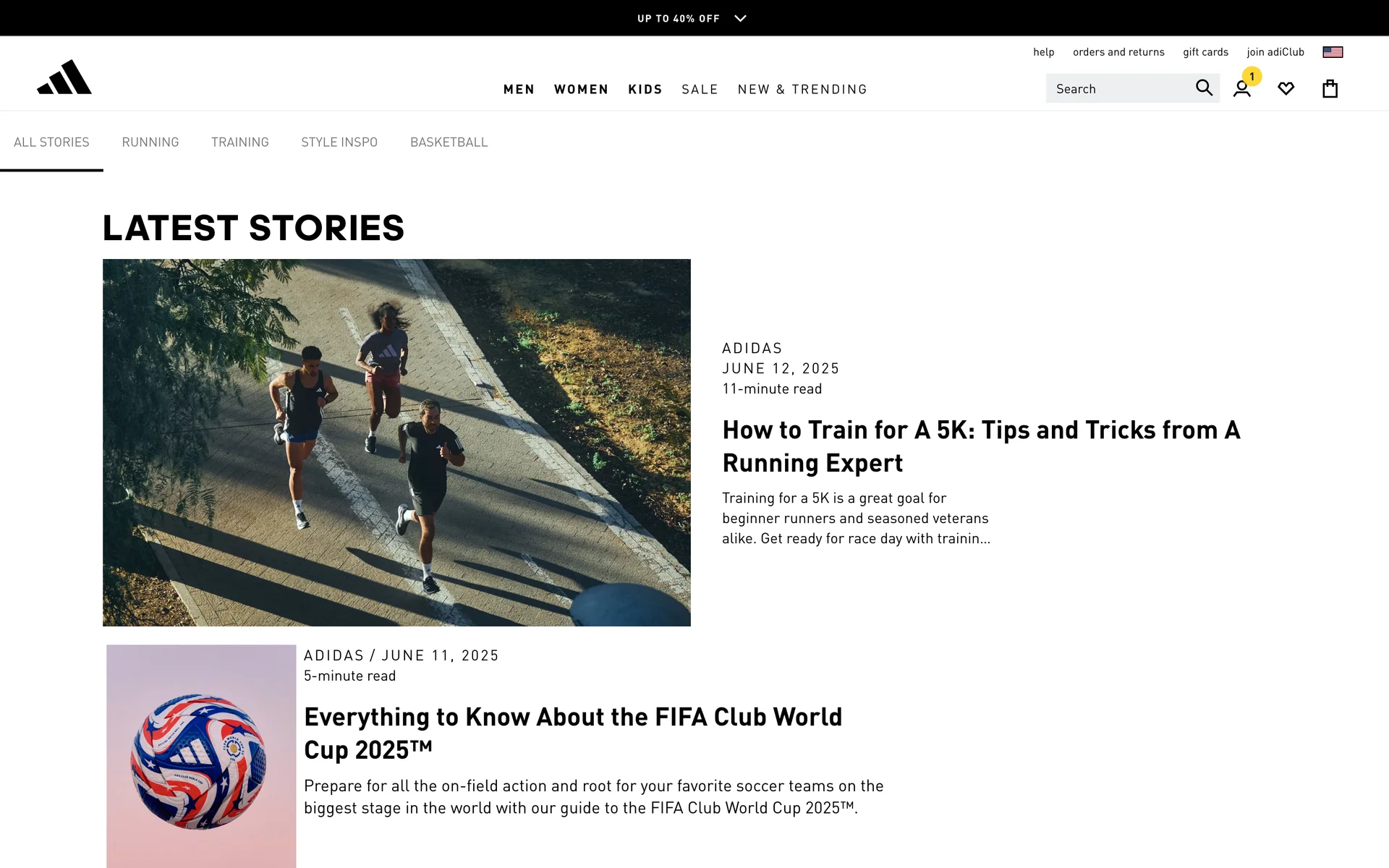
Task: Click the join adiClub link
Action: [x=1275, y=52]
